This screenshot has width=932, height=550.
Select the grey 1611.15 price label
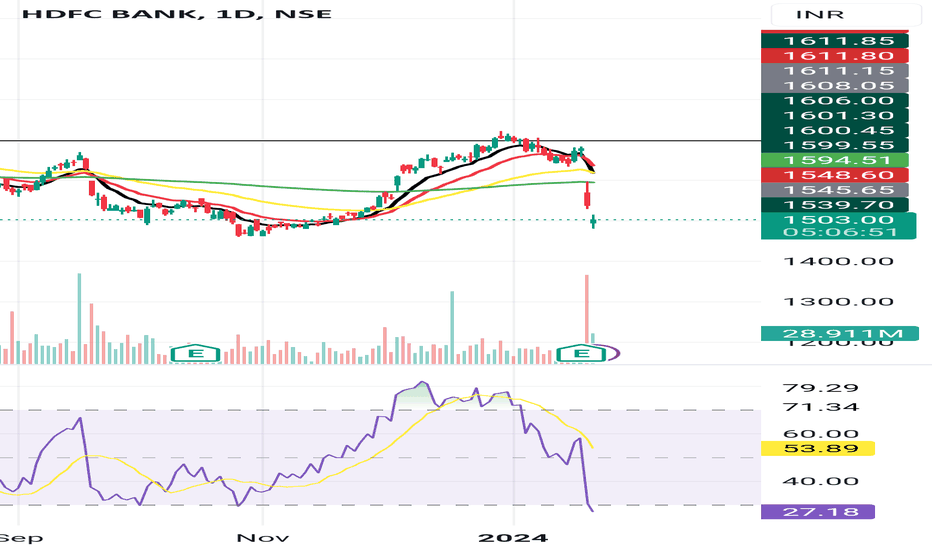pos(835,71)
